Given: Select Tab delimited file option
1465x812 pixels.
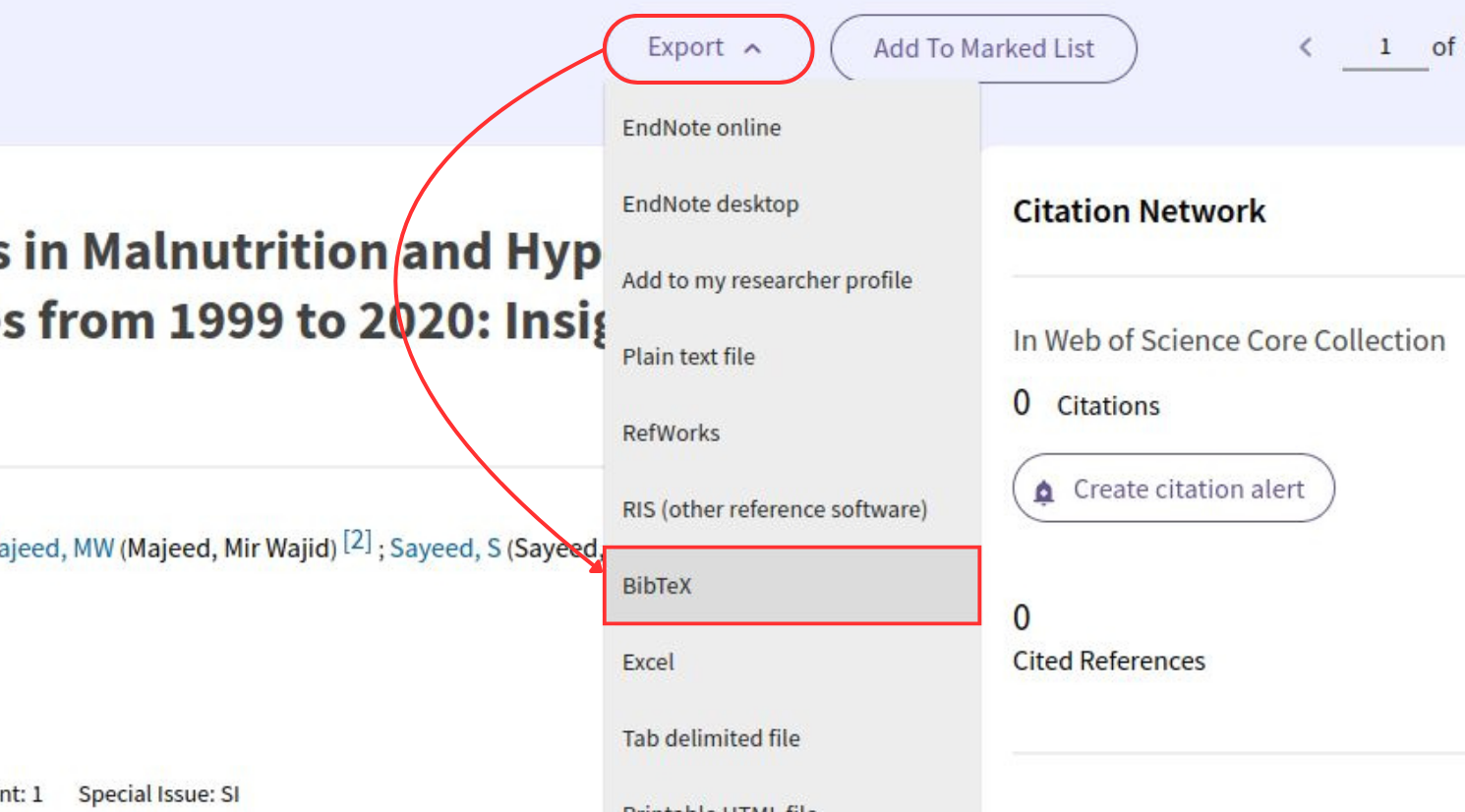Looking at the screenshot, I should pyautogui.click(x=711, y=738).
